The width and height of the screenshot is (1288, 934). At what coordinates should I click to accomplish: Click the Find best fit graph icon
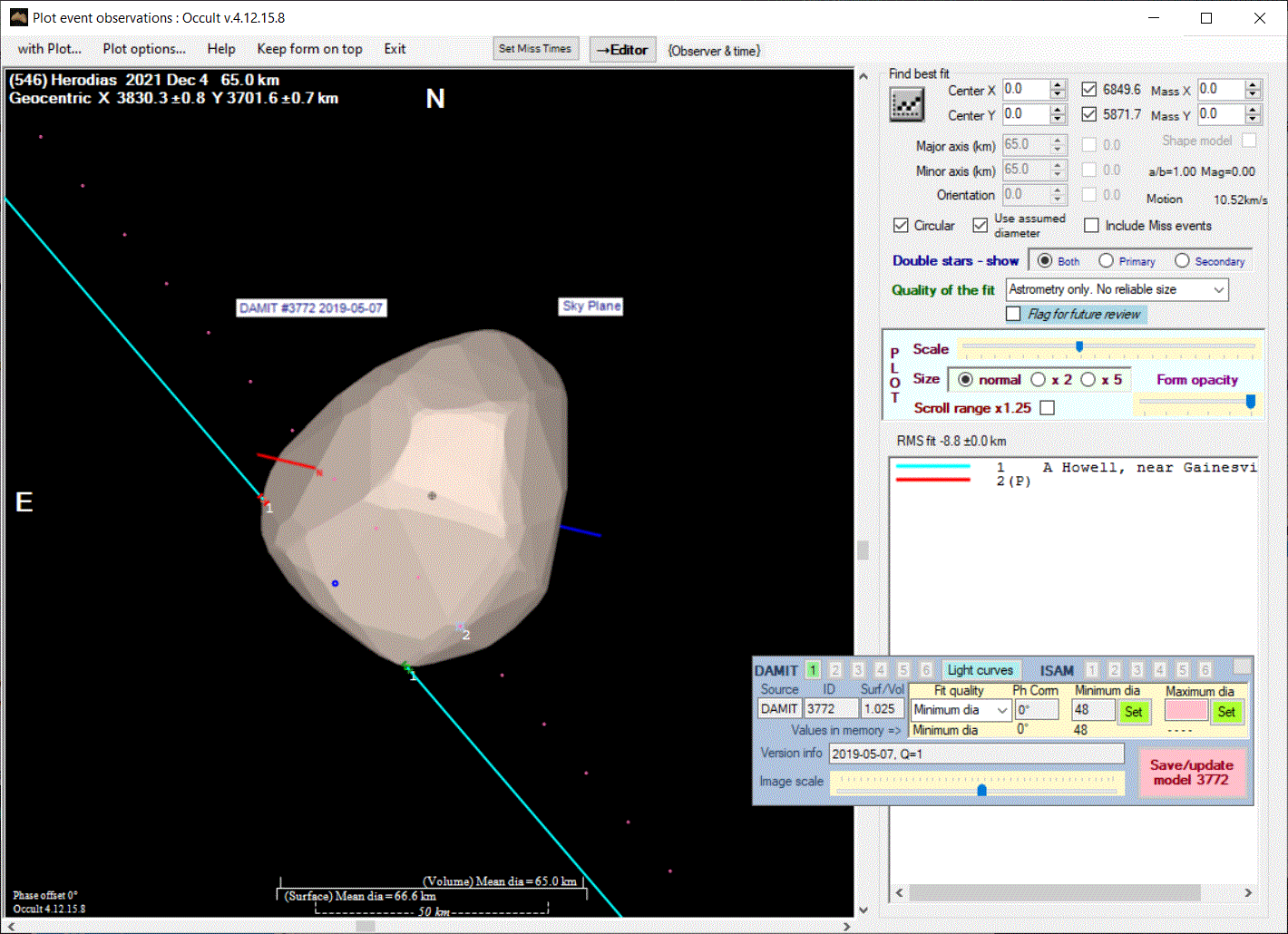[906, 105]
